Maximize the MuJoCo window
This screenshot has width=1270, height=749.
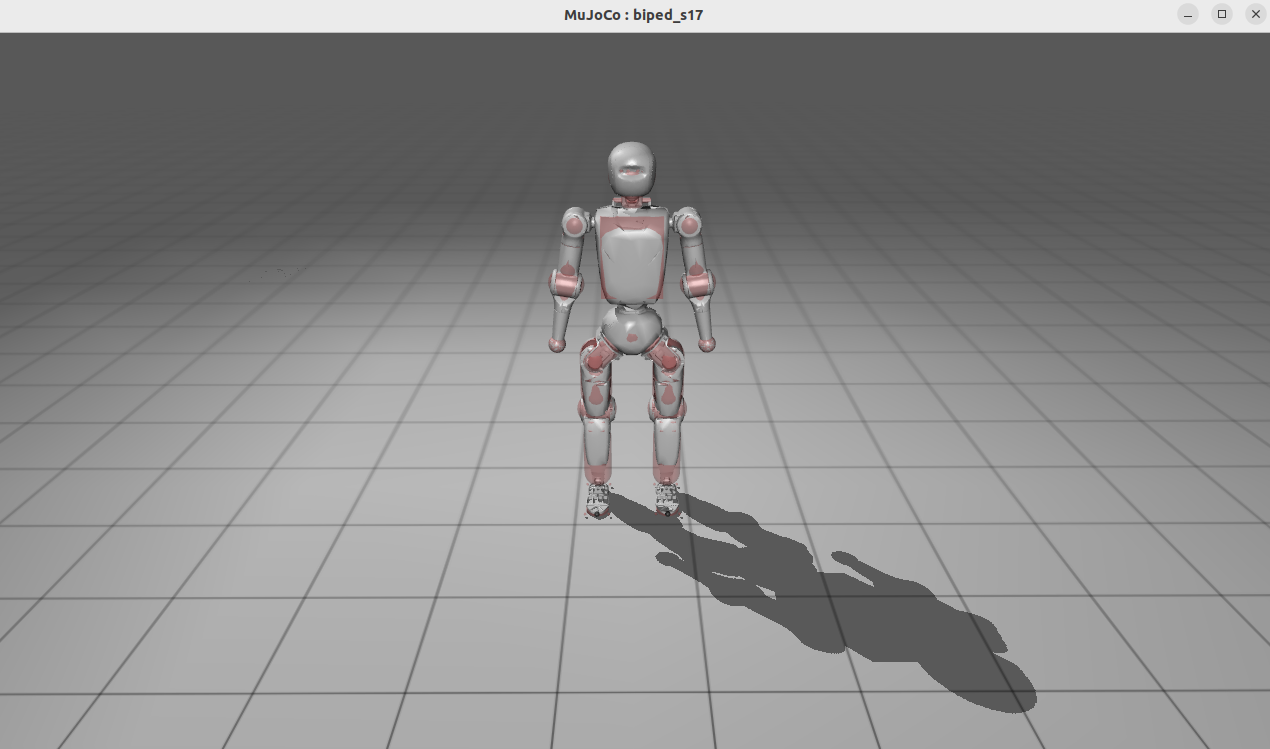(1222, 15)
